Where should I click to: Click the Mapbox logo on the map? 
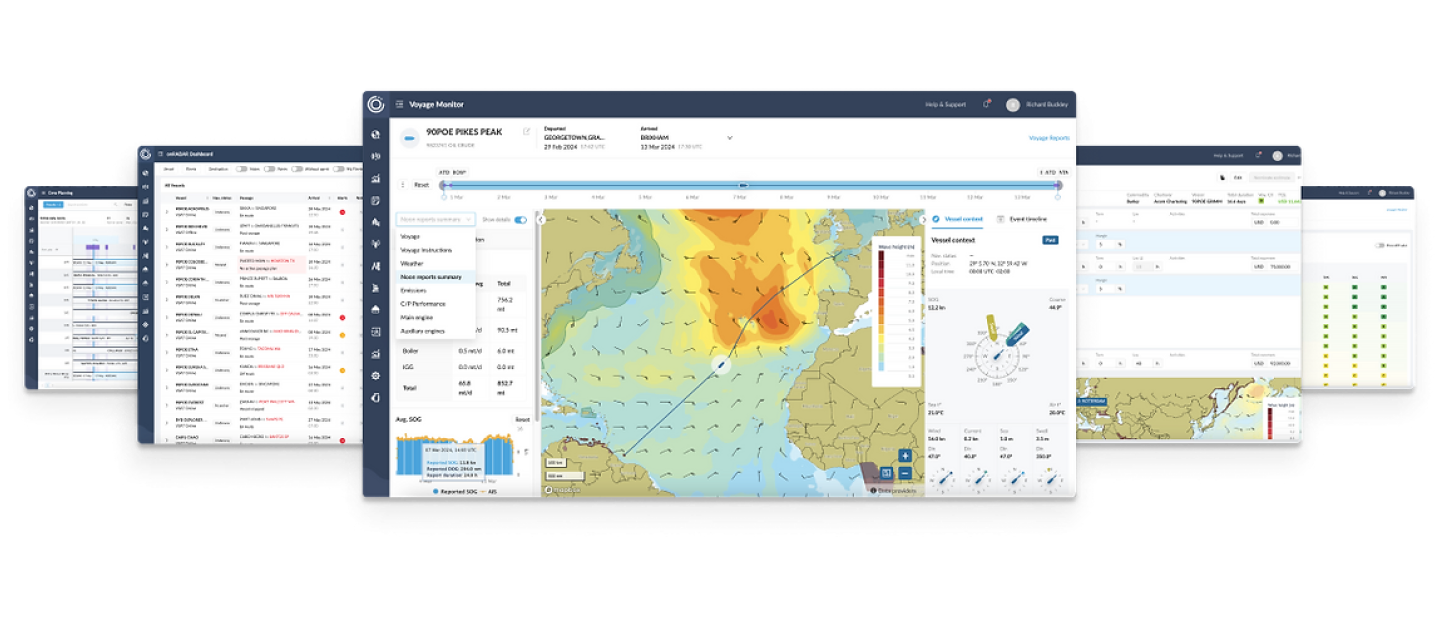[x=560, y=490]
